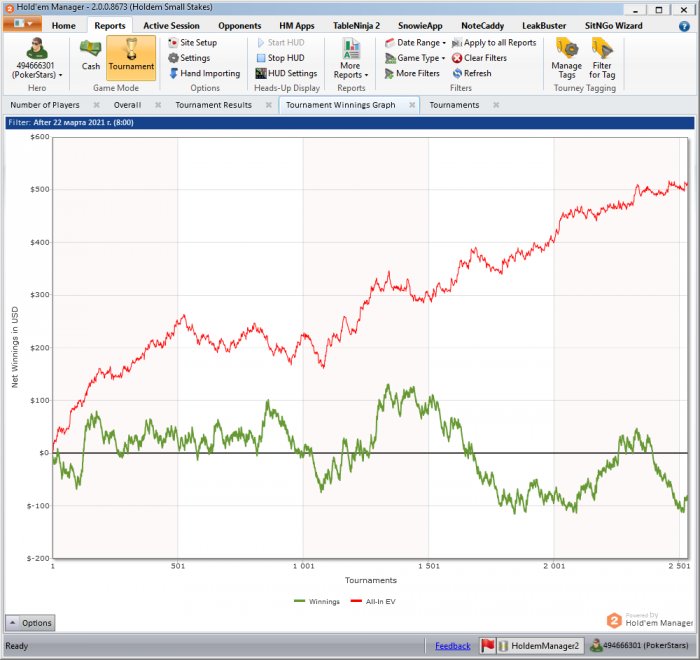Expand the Game Type filter
700x660 pixels.
415,58
